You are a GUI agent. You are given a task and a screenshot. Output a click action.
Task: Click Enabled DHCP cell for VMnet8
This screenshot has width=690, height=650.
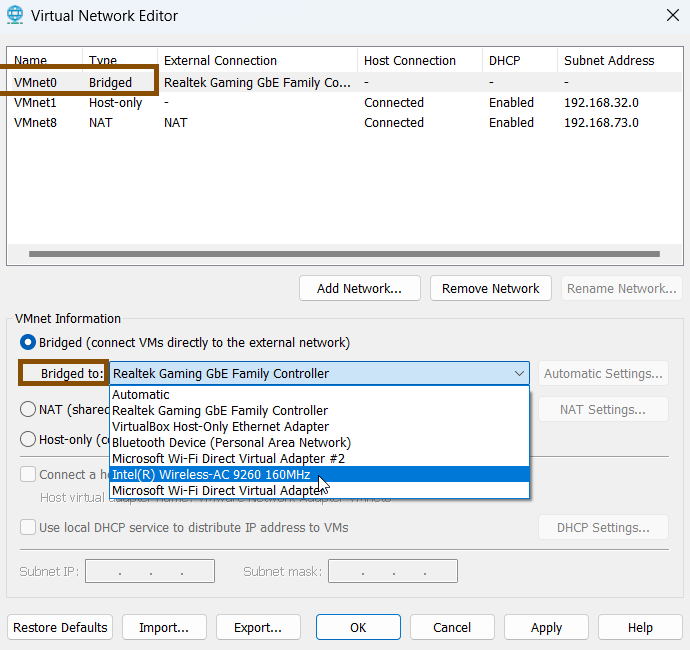511,122
